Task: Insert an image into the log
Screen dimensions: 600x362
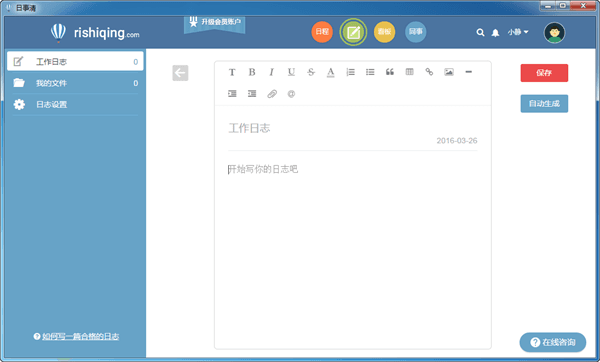Action: click(449, 72)
